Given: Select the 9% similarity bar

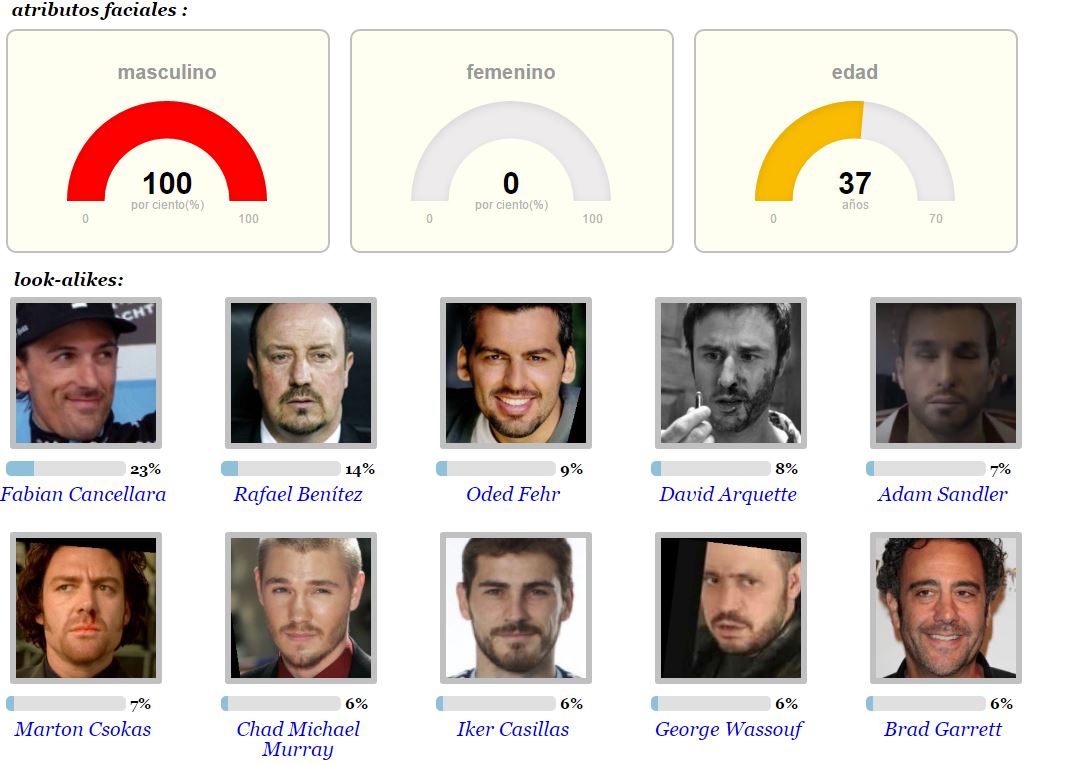Looking at the screenshot, I should coord(496,469).
